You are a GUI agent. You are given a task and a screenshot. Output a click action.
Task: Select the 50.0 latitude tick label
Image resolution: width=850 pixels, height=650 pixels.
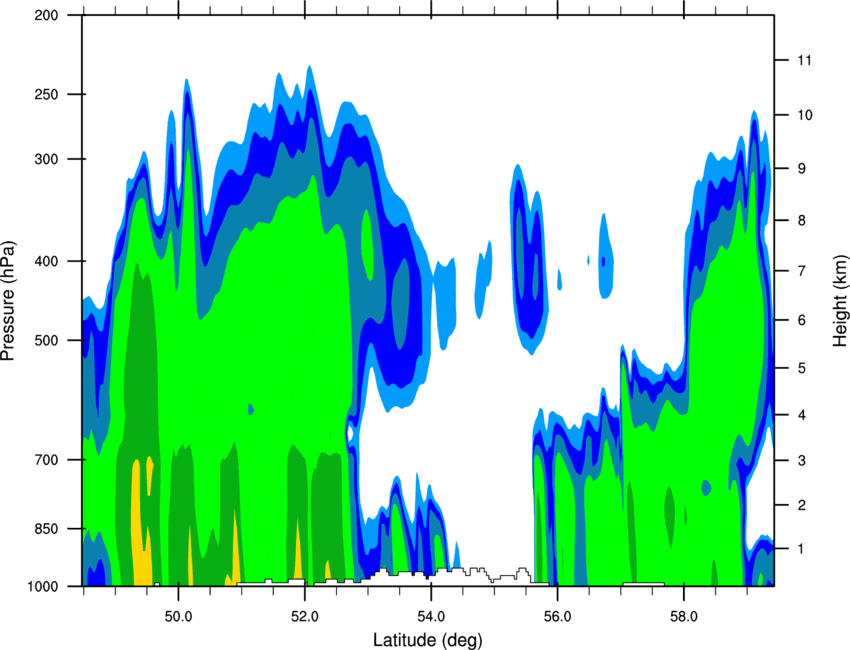[x=178, y=616]
